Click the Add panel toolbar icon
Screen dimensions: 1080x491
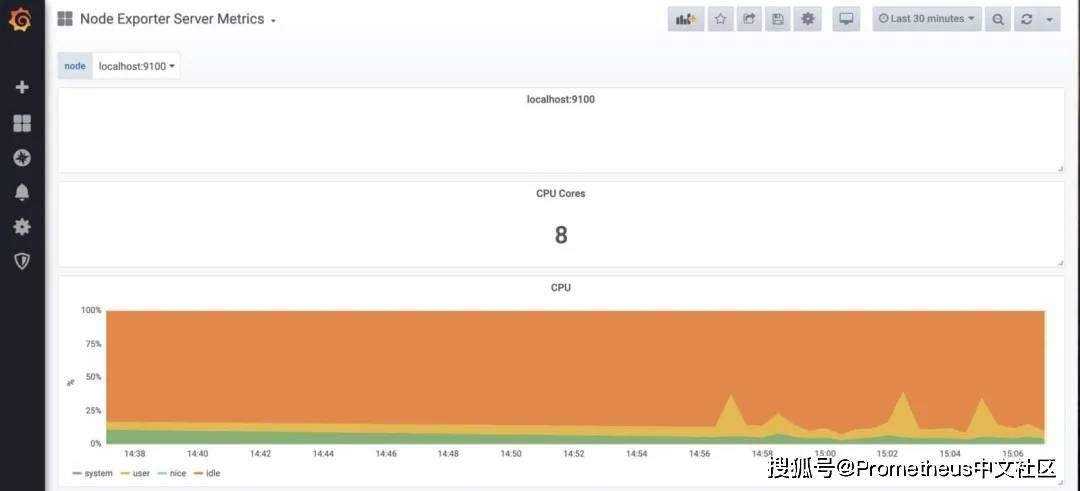(685, 19)
